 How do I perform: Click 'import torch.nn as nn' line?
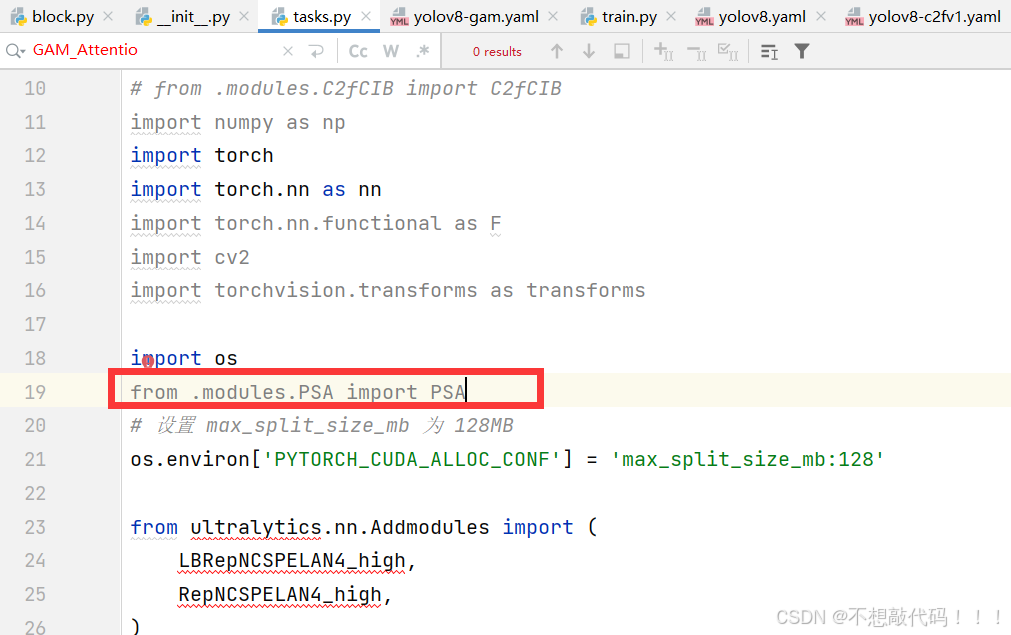point(256,190)
